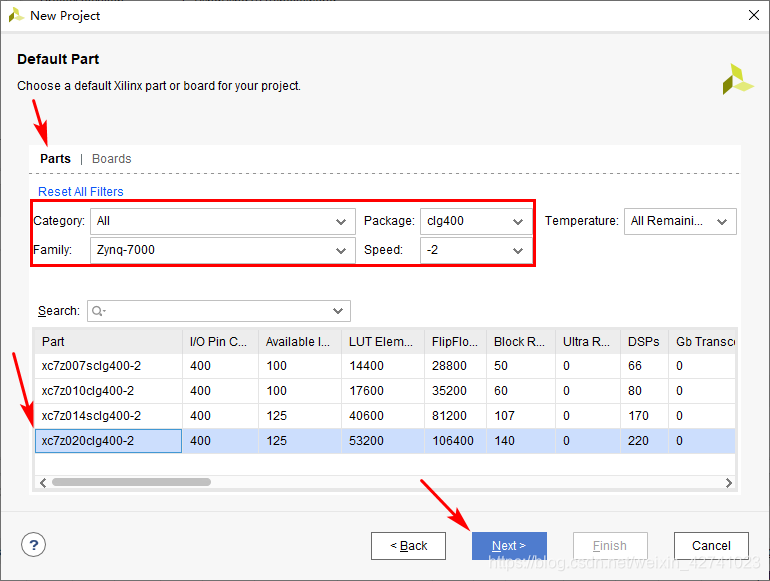Click the scroll left arrow of table
This screenshot has height=581, width=770.
(x=43, y=483)
